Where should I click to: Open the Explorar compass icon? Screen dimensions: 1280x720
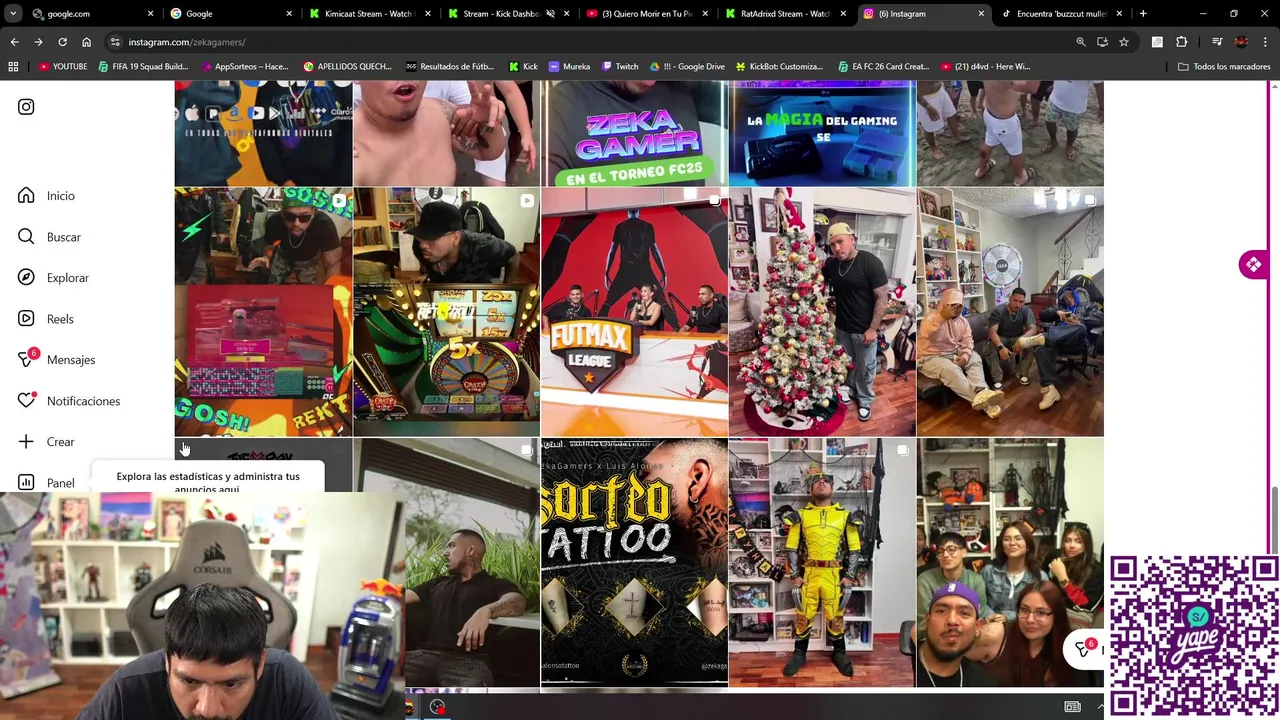pyautogui.click(x=26, y=278)
